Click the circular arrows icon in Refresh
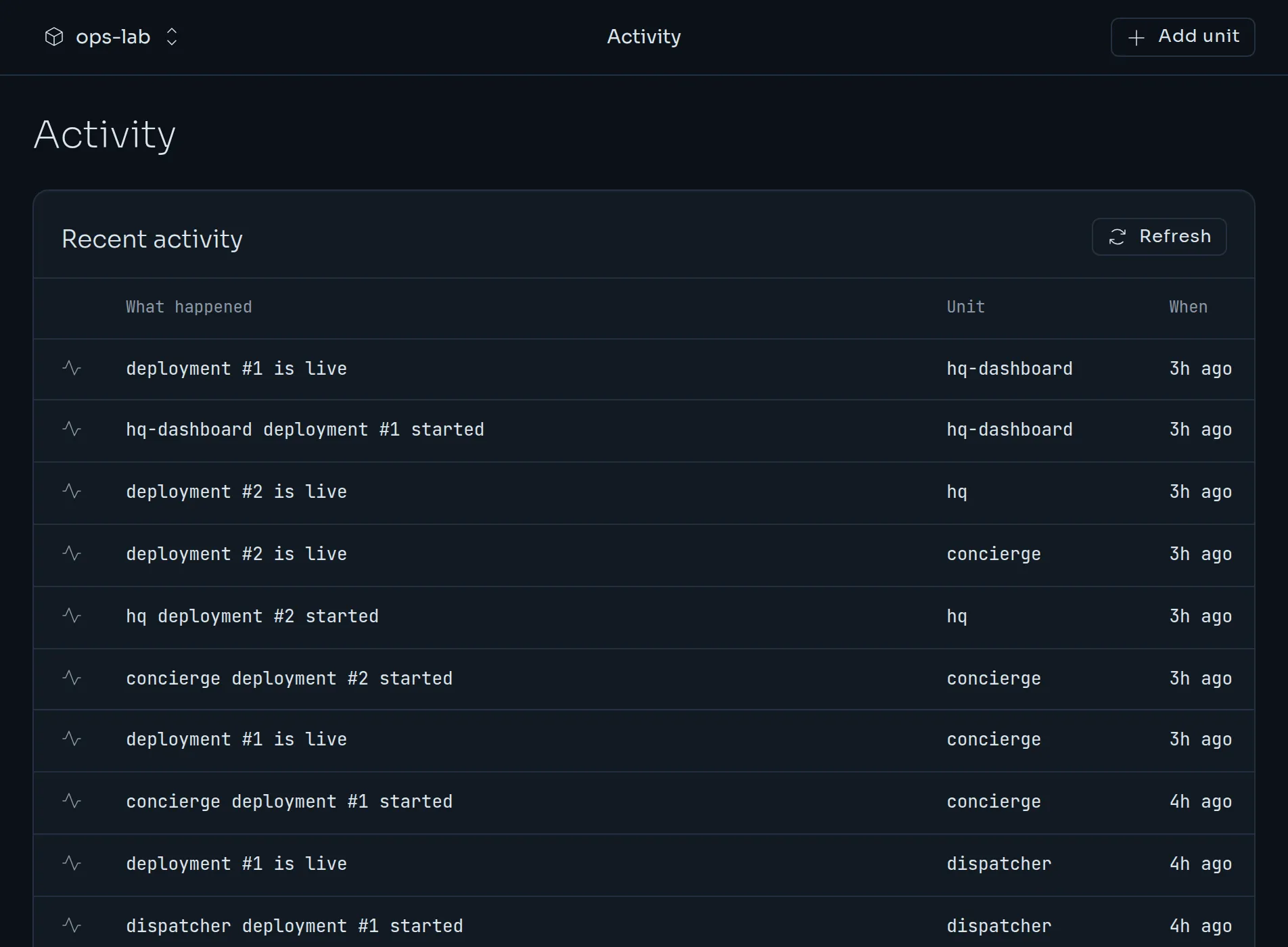 pyautogui.click(x=1118, y=237)
